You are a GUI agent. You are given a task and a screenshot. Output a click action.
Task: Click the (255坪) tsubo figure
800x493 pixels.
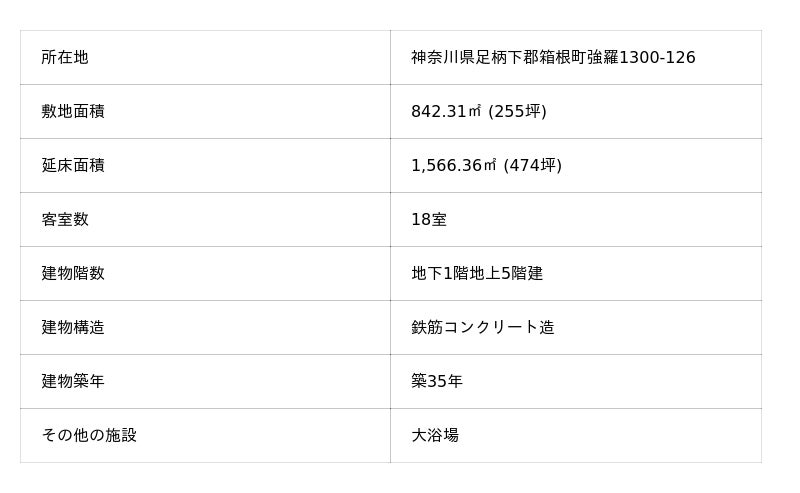click(517, 112)
